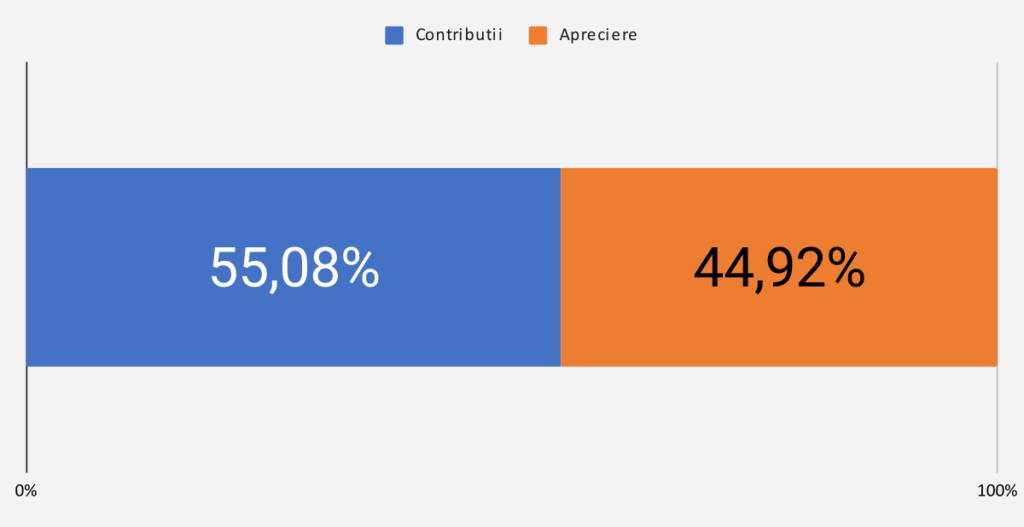Select the Contributii legend label
This screenshot has width=1024, height=527.
click(x=458, y=35)
